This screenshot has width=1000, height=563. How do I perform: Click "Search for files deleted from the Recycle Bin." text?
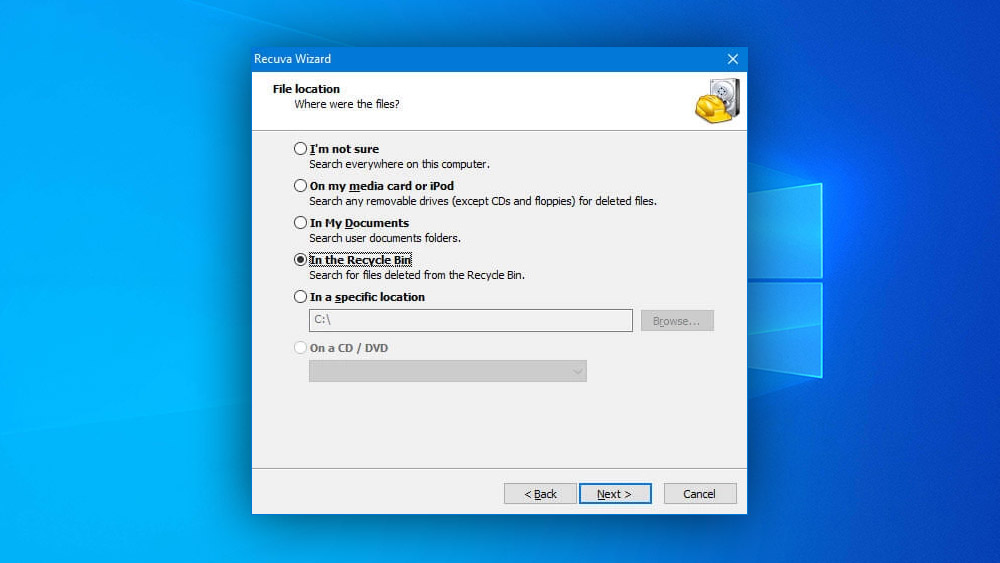click(417, 275)
